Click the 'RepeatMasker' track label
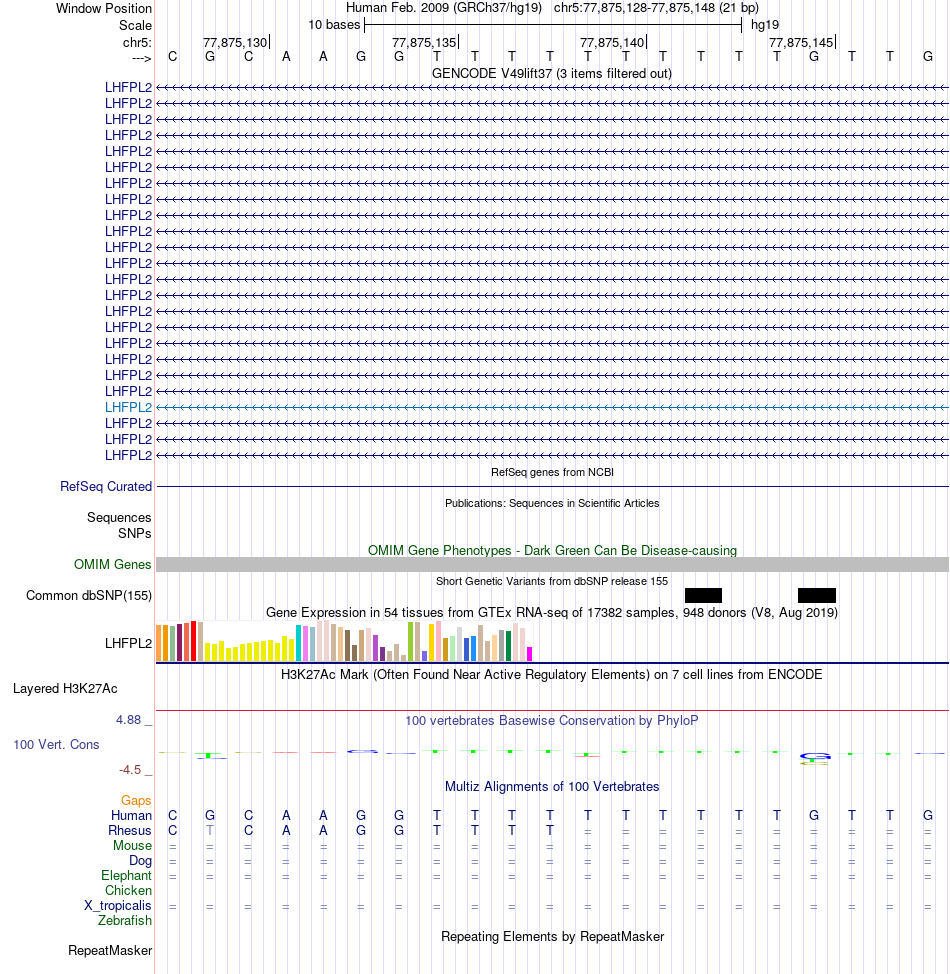Image resolution: width=950 pixels, height=974 pixels. coord(110,951)
